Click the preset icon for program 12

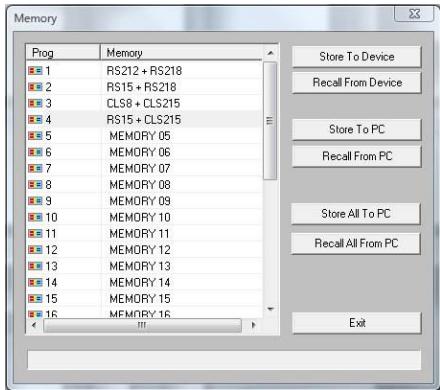35,250
